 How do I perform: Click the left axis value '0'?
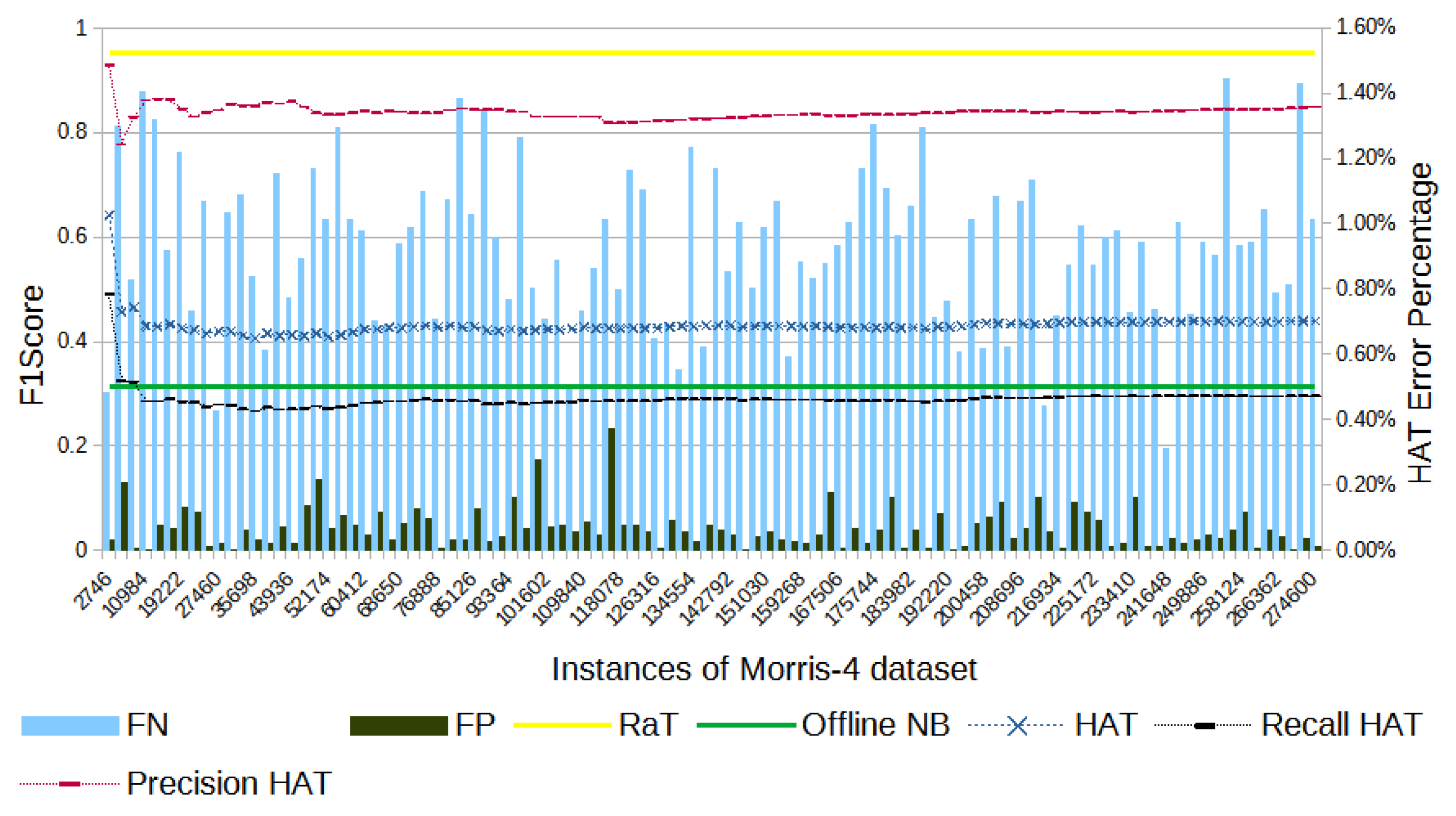tap(82, 550)
